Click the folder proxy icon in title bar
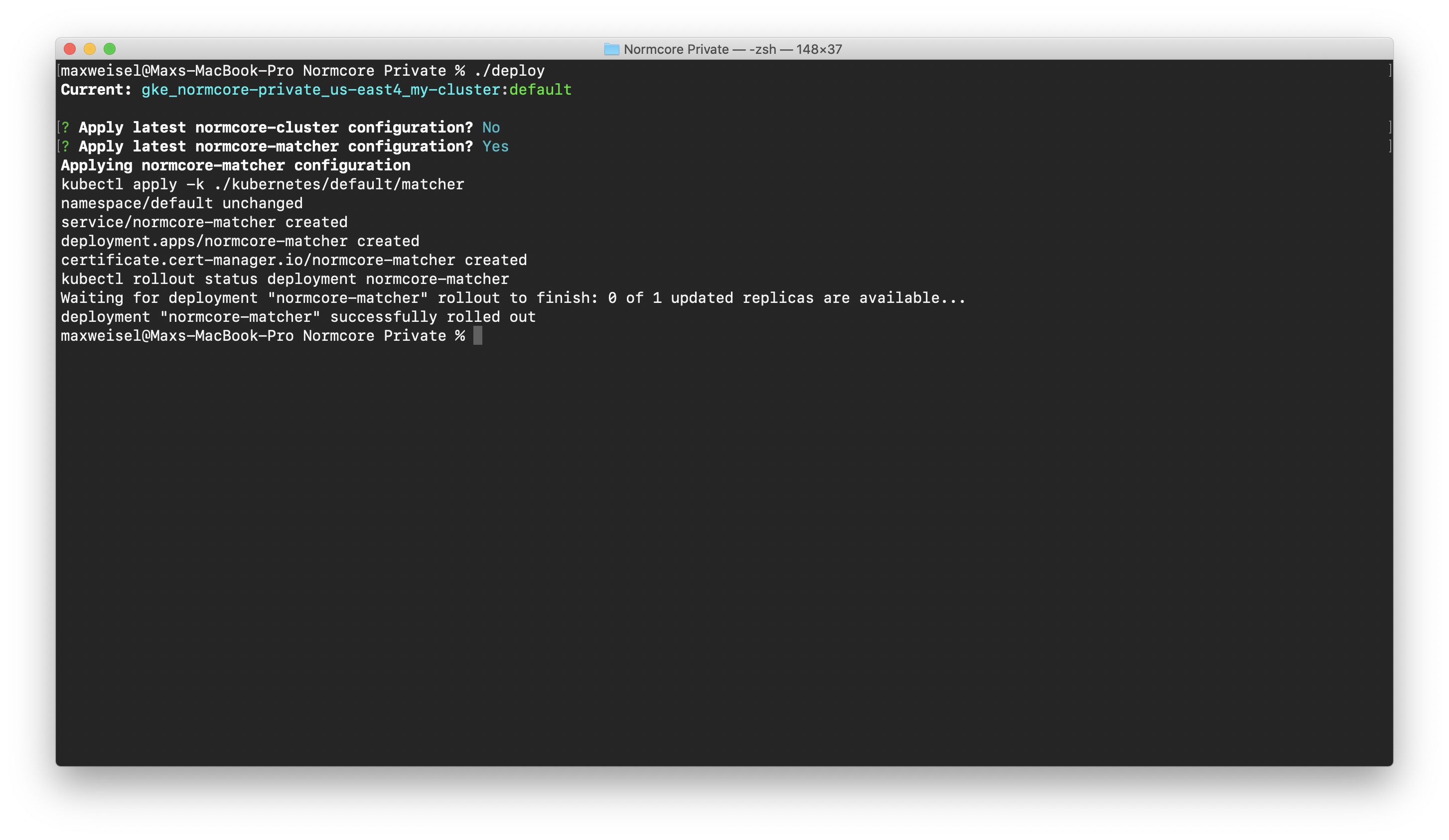This screenshot has width=1449, height=840. coord(611,49)
